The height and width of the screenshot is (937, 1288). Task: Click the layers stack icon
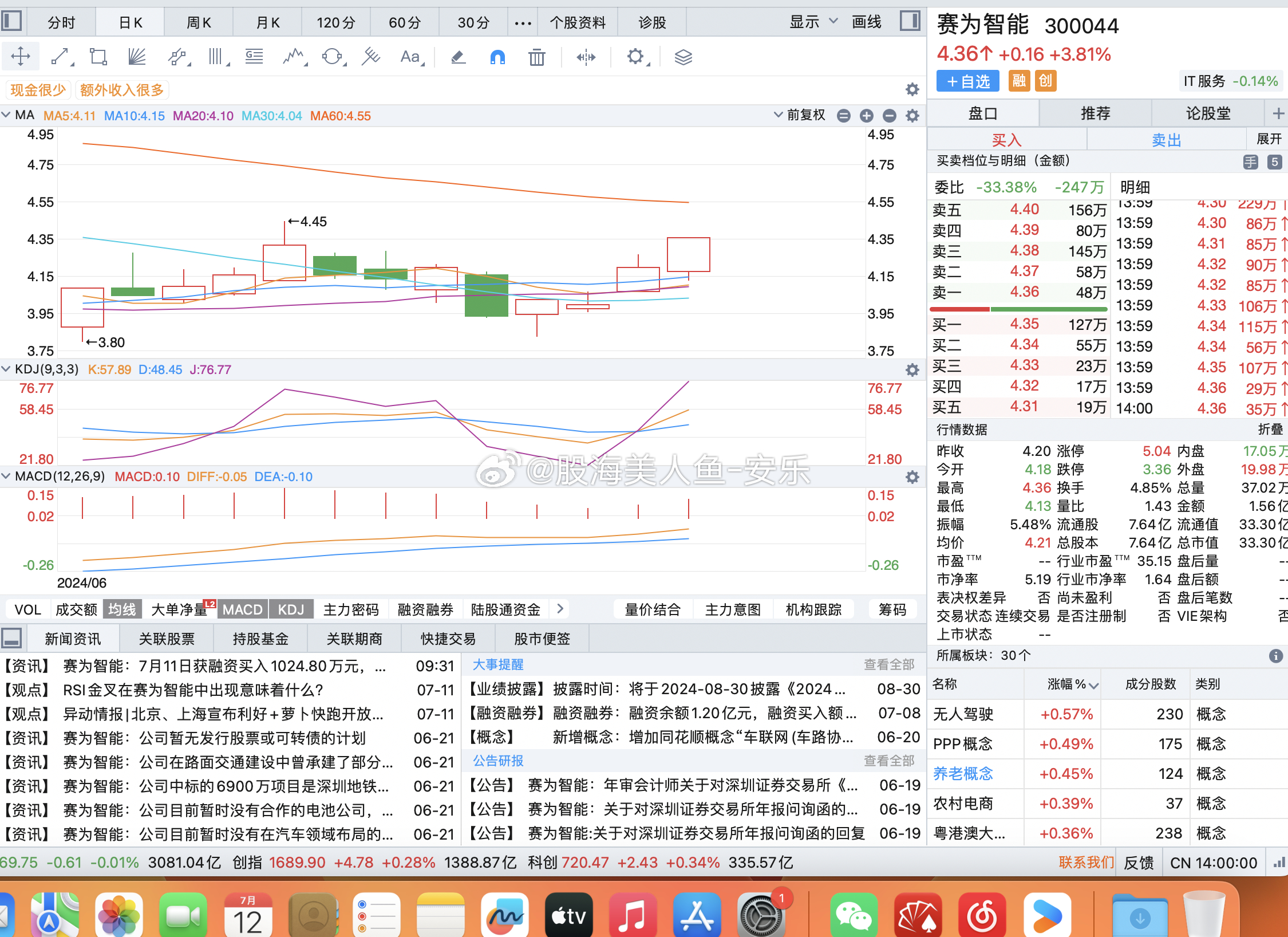[x=683, y=57]
